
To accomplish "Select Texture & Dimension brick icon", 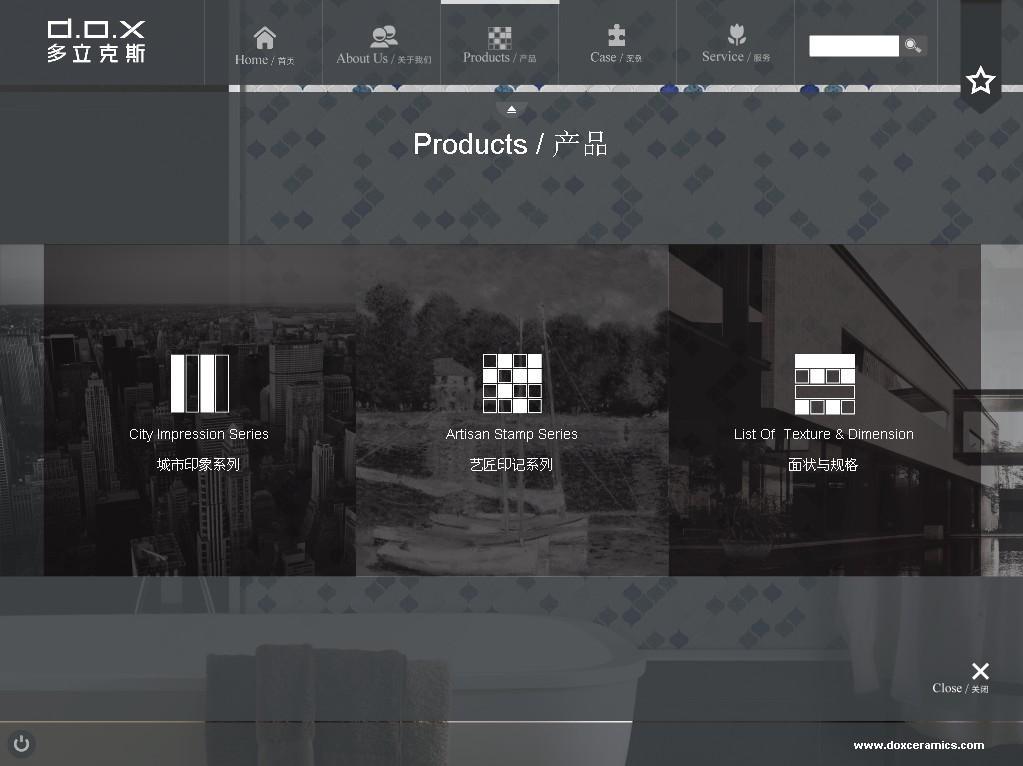I will (824, 383).
